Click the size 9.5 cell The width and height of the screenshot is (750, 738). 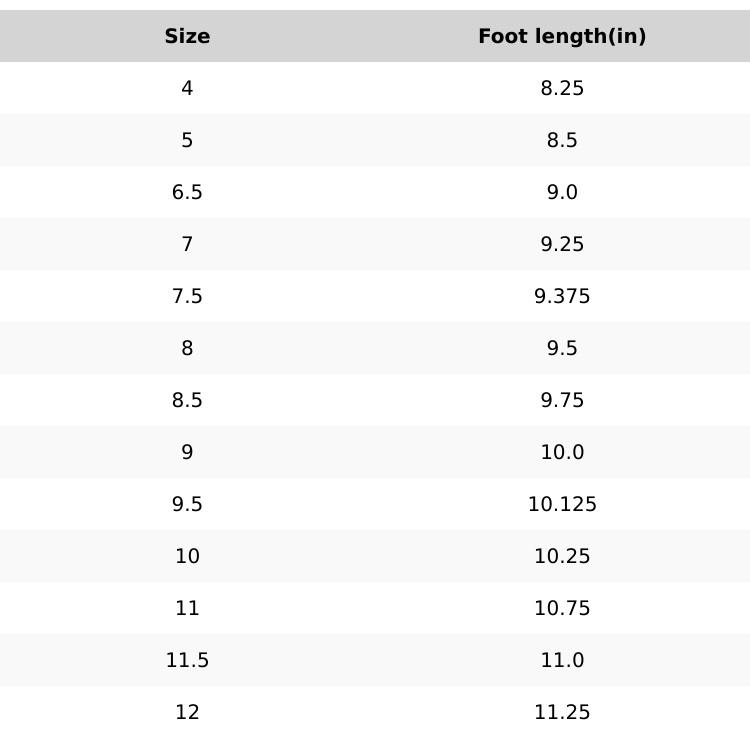coord(187,504)
